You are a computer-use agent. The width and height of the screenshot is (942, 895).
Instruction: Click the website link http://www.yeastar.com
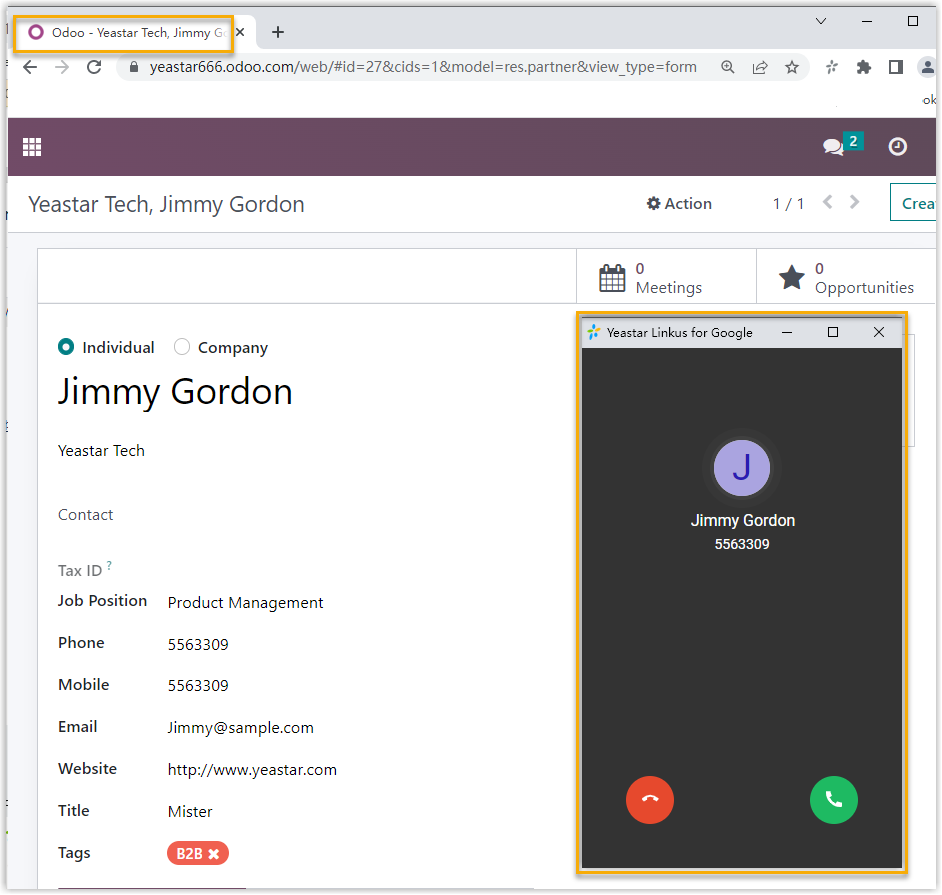pos(252,770)
